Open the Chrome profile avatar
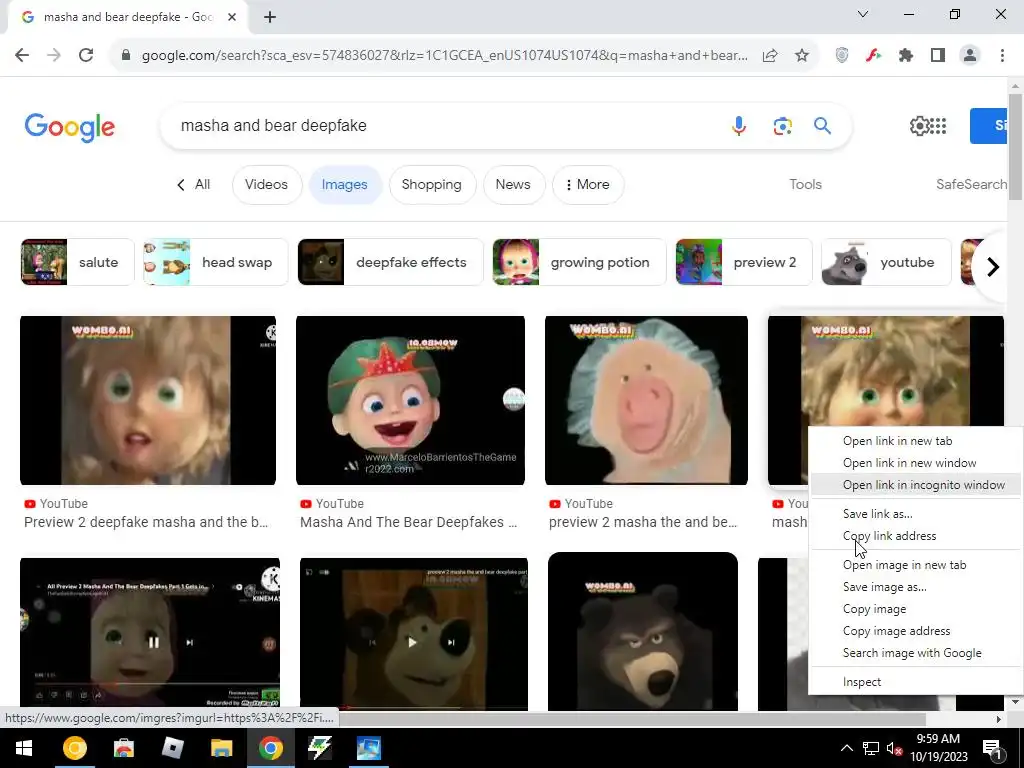 click(x=970, y=56)
